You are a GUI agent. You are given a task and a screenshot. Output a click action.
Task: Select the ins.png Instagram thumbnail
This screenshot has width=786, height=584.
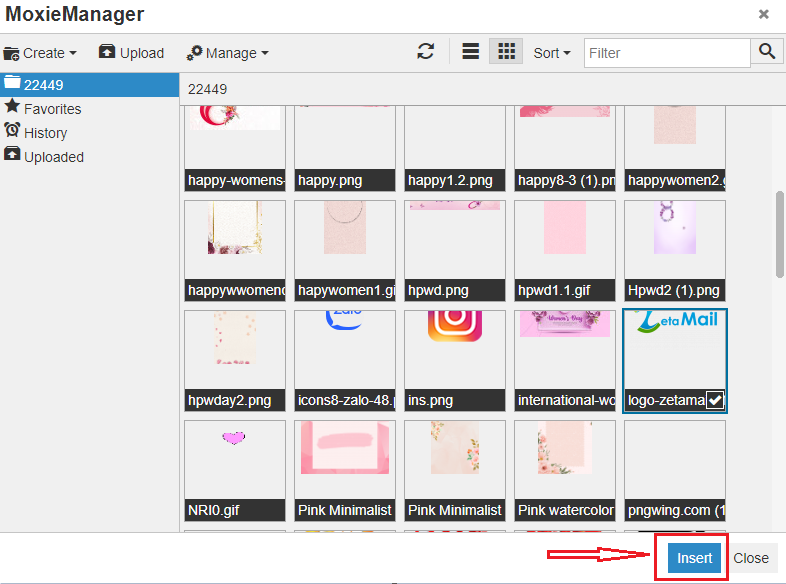455,361
